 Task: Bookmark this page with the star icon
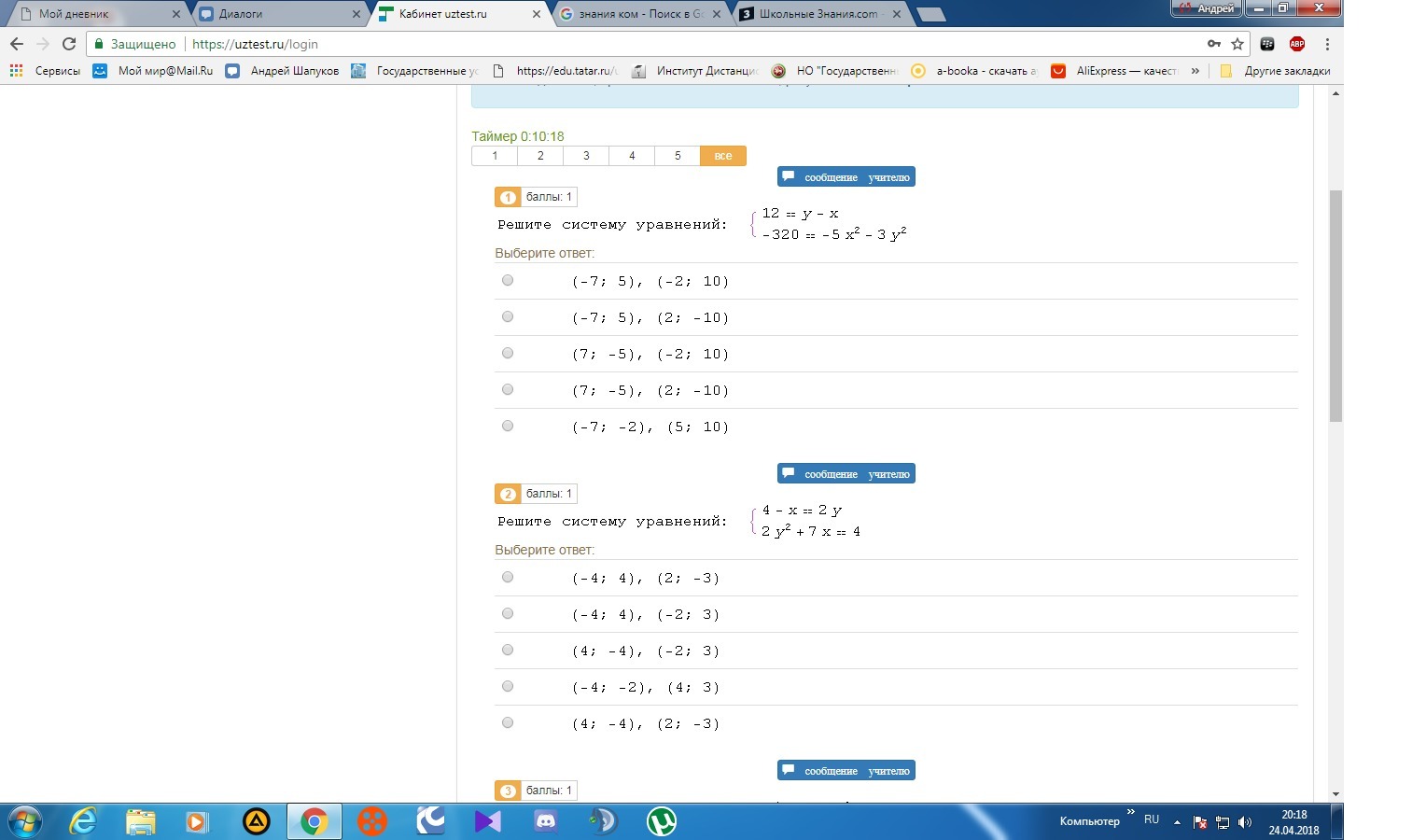1237,44
